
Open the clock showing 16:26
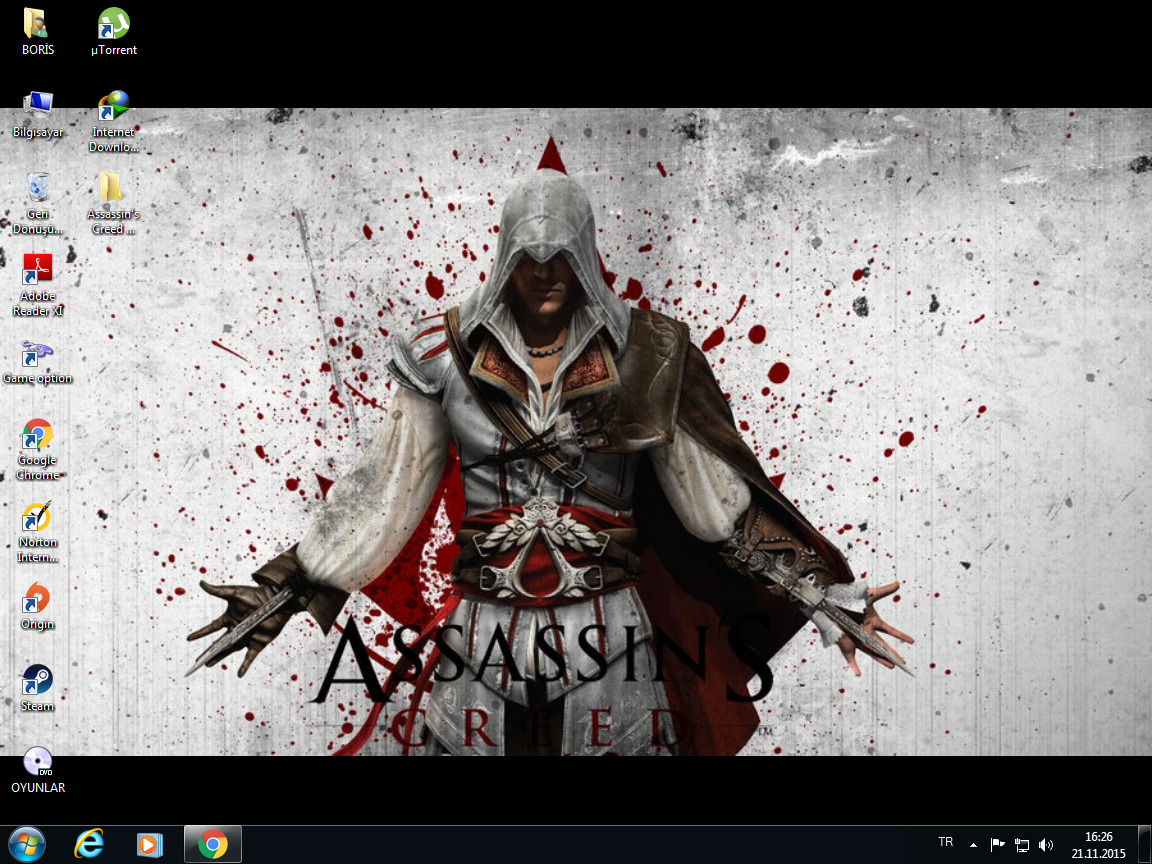(x=1098, y=845)
